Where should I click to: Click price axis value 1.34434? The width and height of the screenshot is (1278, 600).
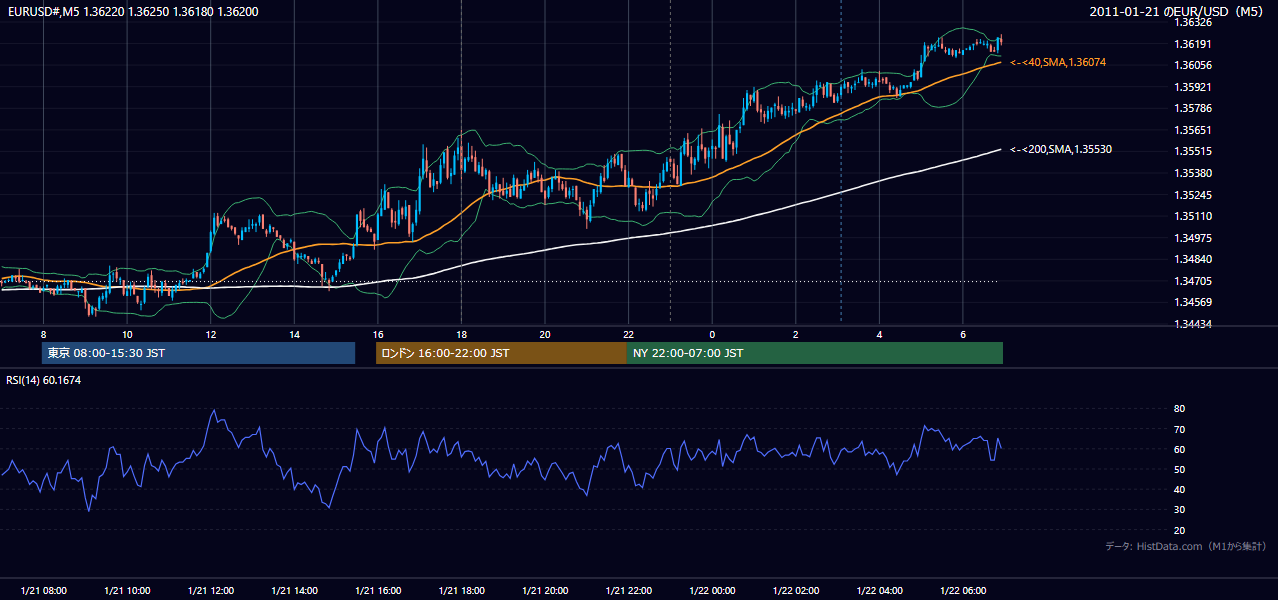(x=1192, y=324)
